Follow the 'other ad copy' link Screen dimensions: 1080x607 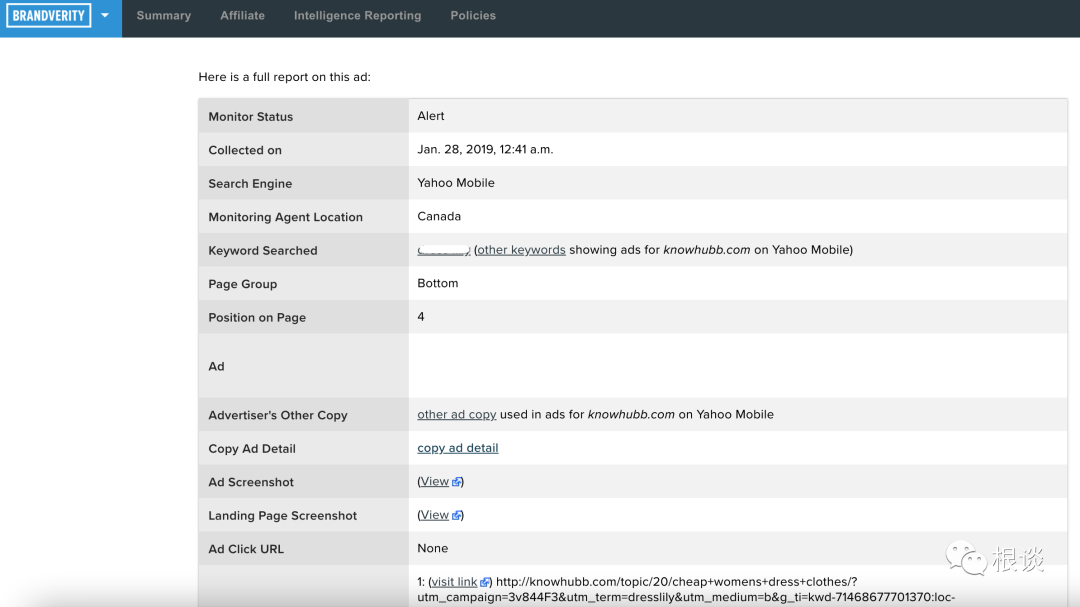456,414
